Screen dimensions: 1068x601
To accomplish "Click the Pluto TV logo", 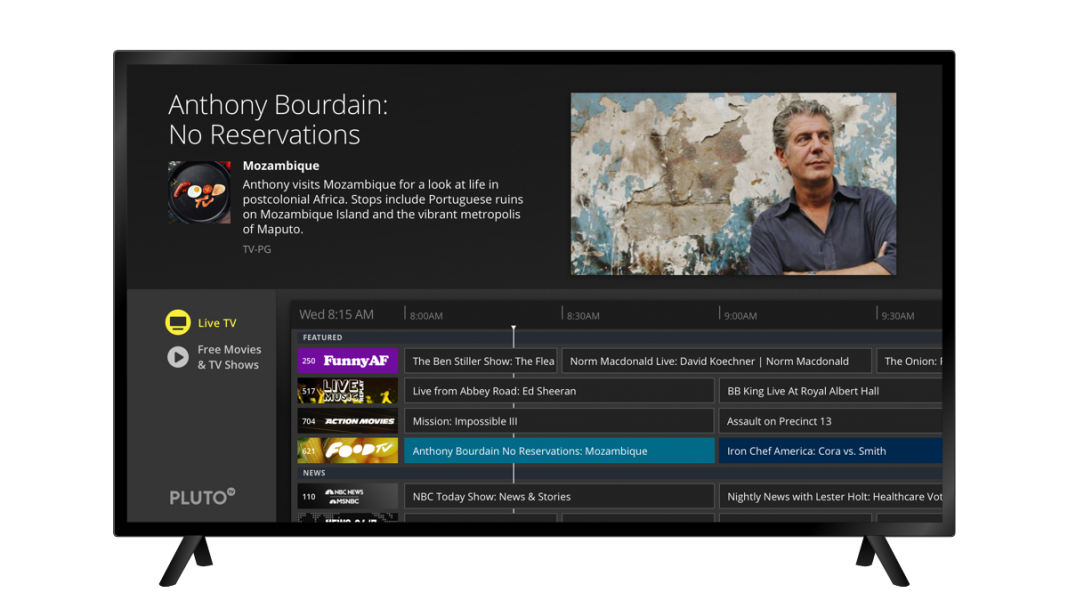I will tap(202, 497).
